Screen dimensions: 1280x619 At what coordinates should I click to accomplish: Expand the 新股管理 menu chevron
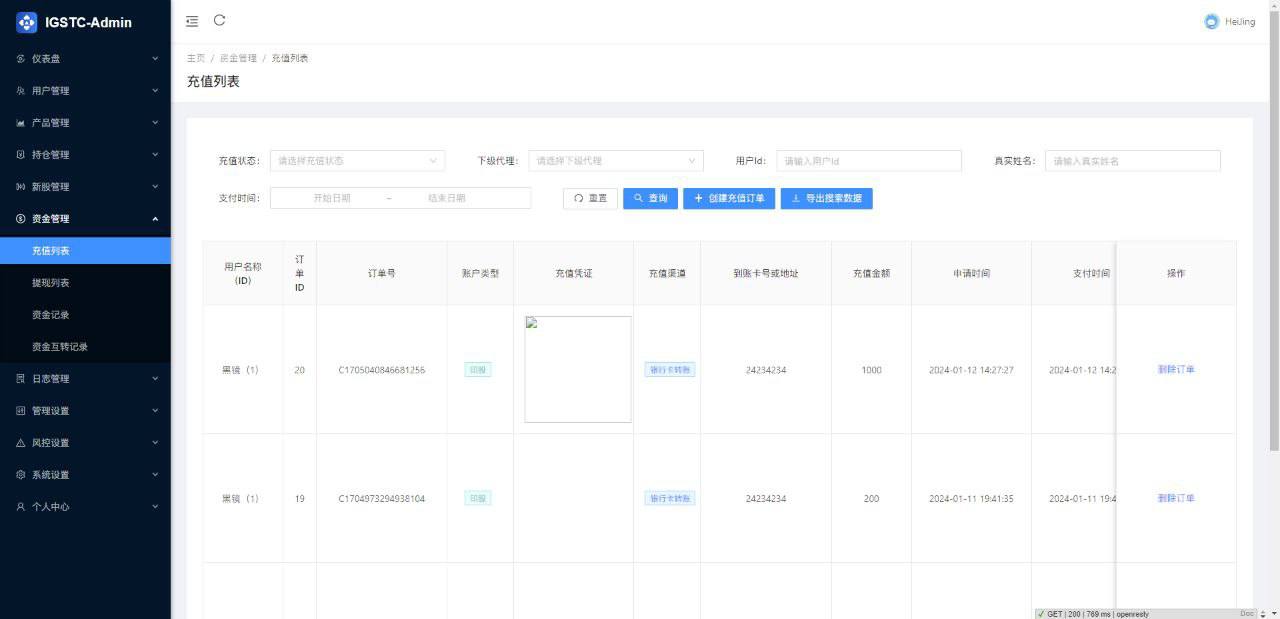pos(155,187)
